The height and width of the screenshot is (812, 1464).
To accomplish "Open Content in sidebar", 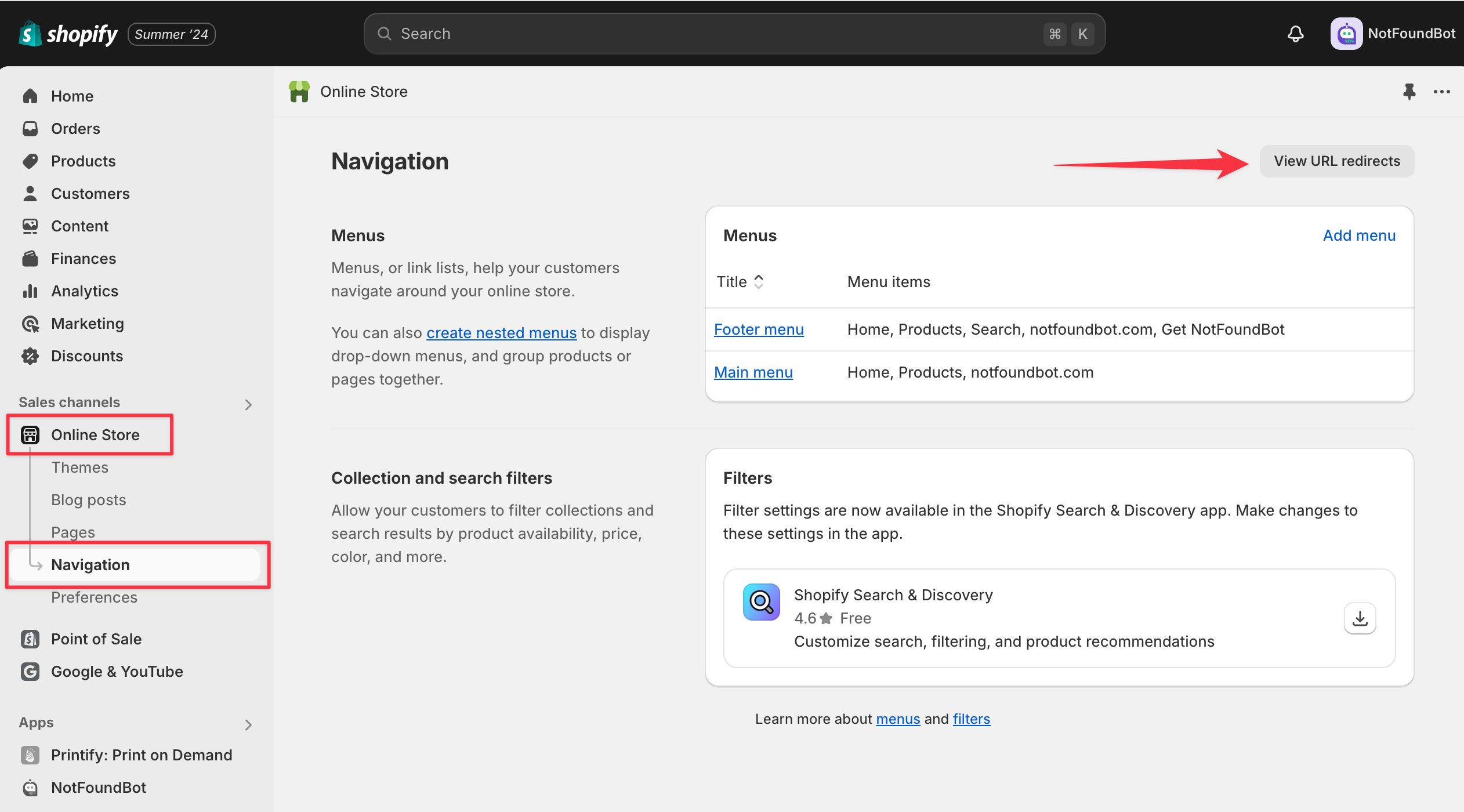I will tap(79, 226).
